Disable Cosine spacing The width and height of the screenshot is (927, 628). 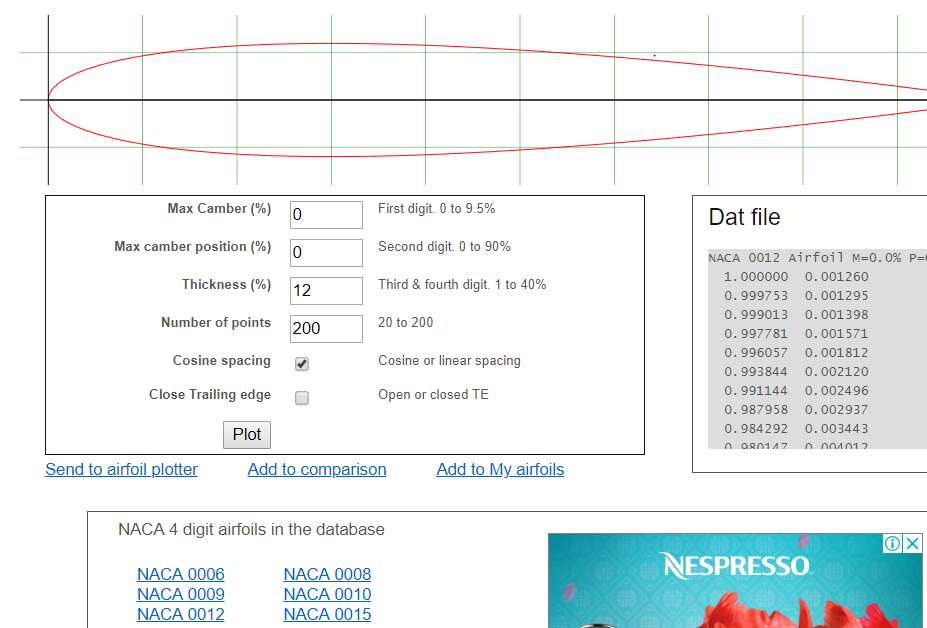coord(302,364)
